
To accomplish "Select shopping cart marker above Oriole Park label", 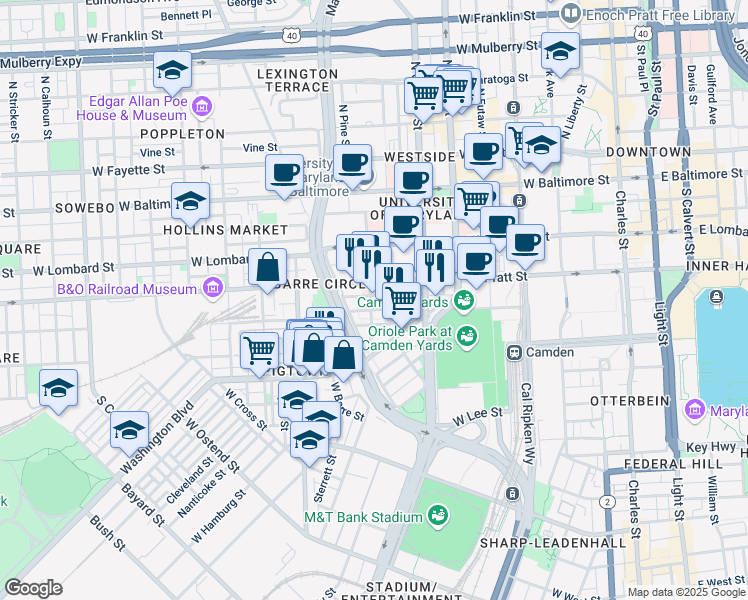I will pyautogui.click(x=402, y=303).
